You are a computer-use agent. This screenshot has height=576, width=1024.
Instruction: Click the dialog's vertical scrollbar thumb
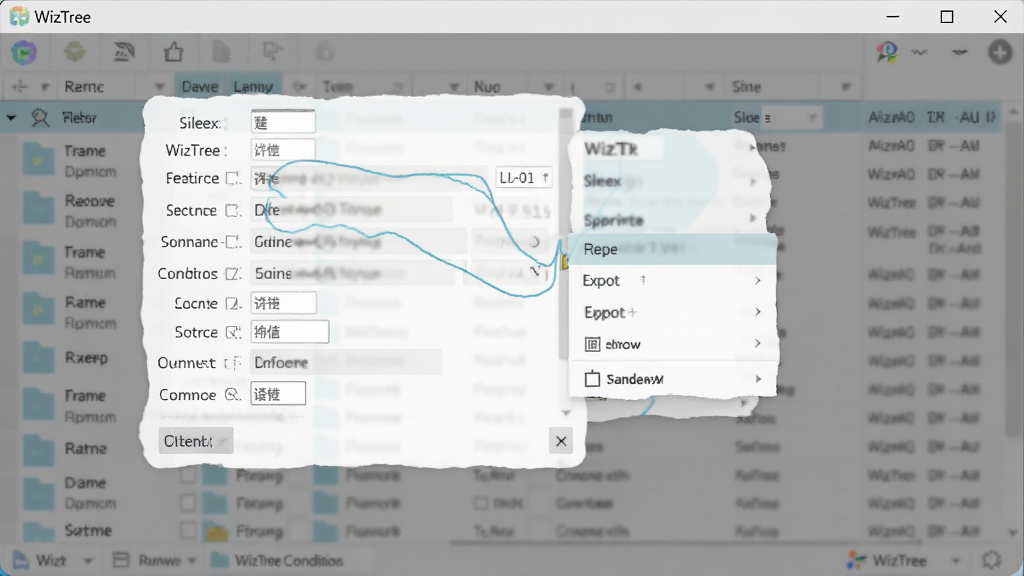[565, 235]
